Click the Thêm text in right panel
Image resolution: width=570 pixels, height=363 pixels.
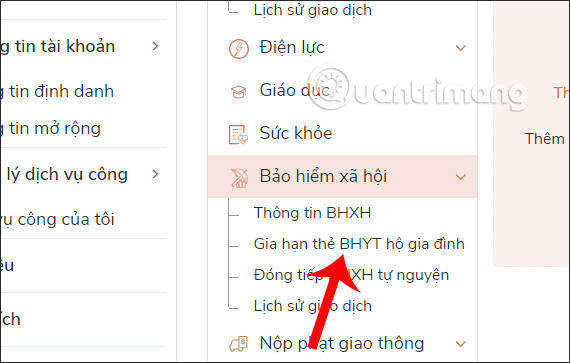[x=544, y=139]
